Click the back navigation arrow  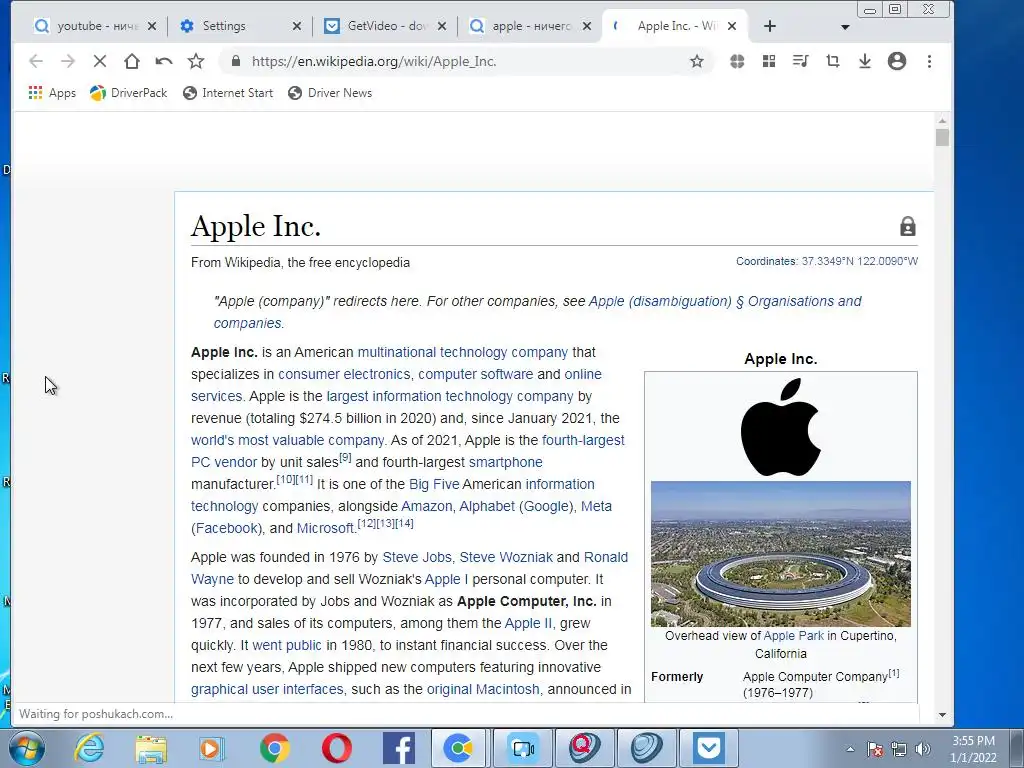(36, 61)
